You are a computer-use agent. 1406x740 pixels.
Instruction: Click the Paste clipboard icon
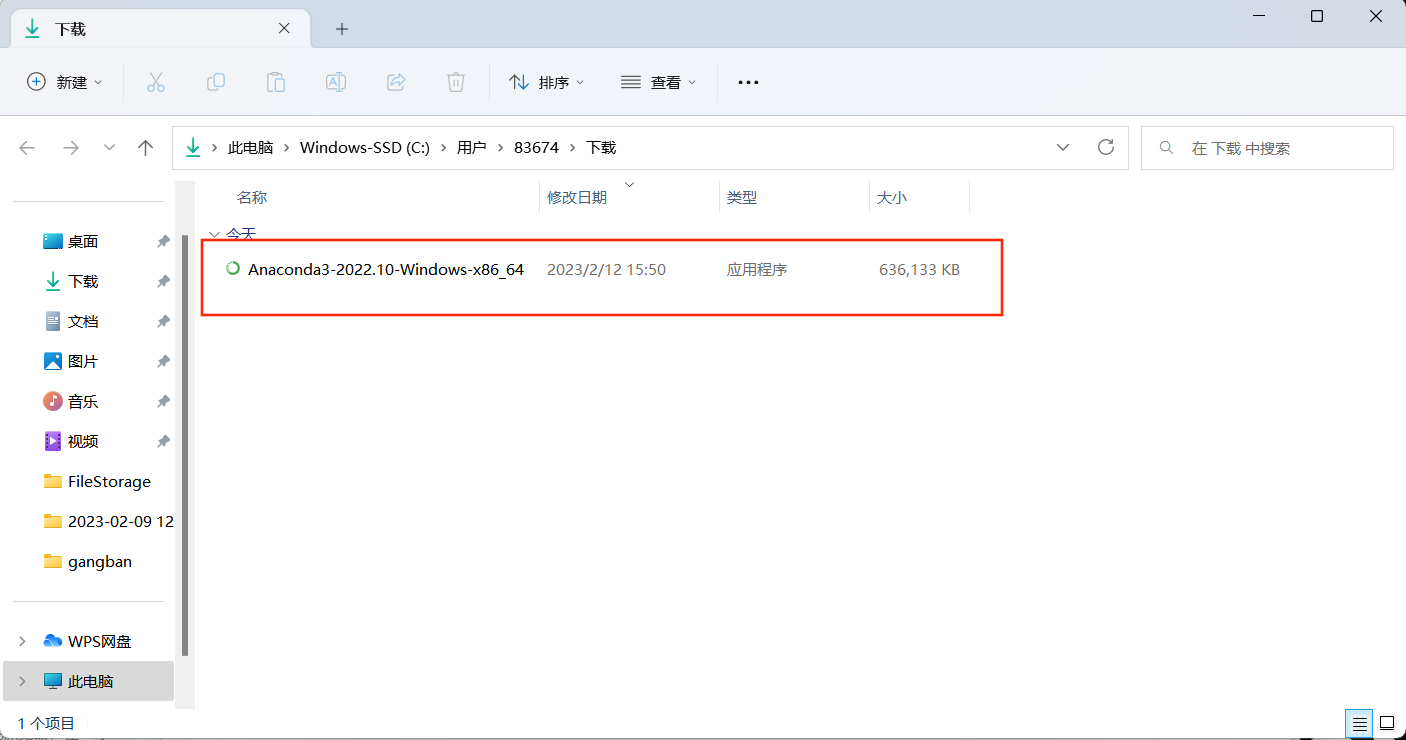click(275, 82)
